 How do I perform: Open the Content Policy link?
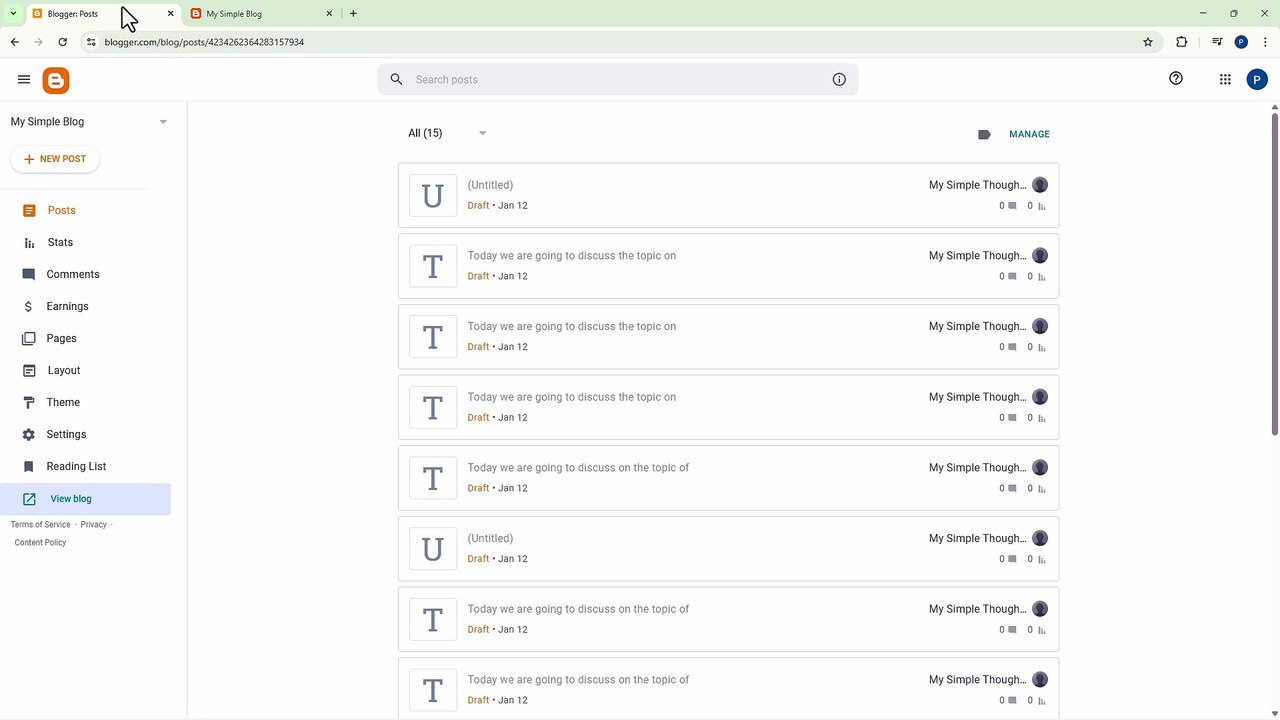pos(40,542)
